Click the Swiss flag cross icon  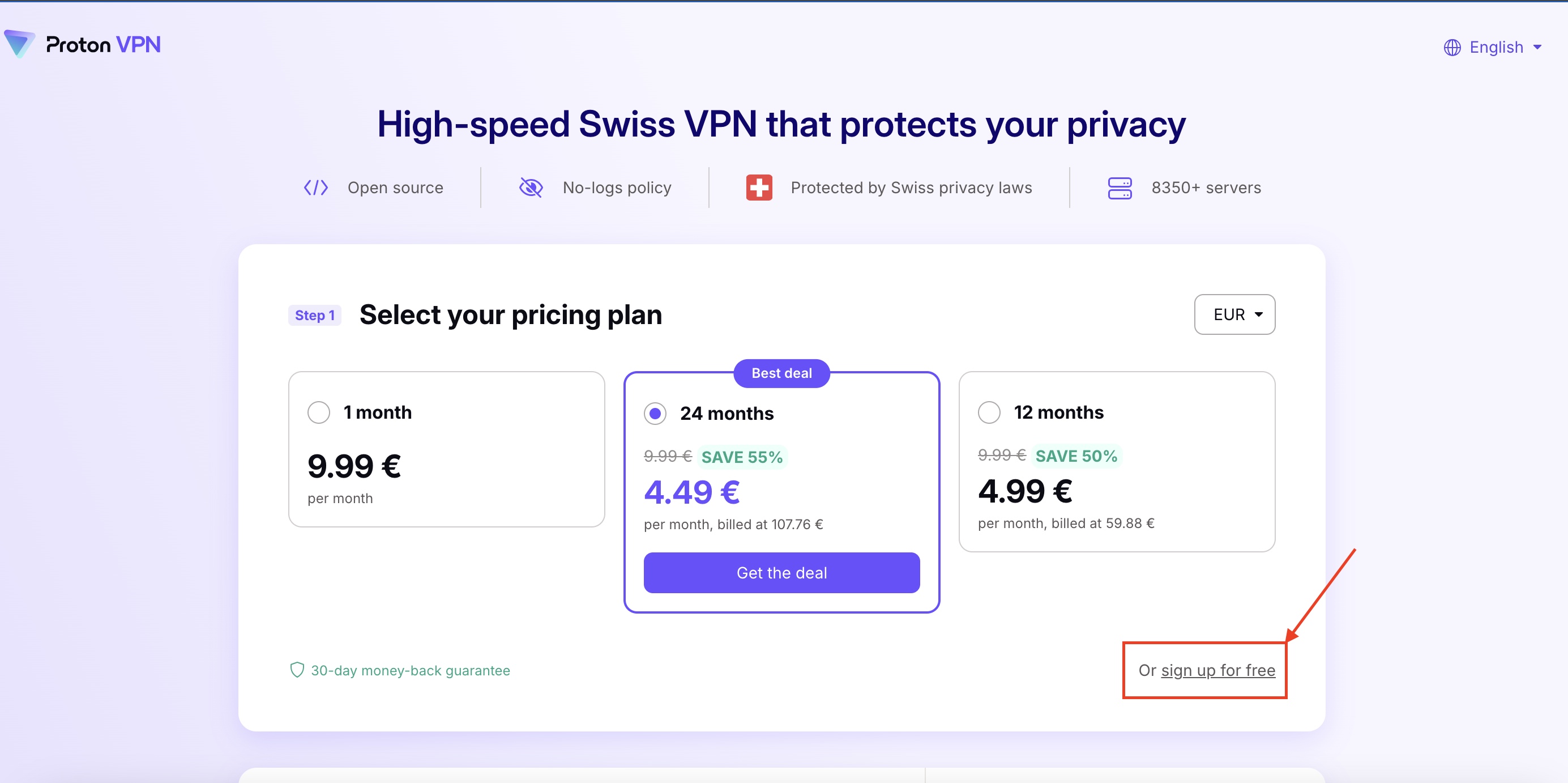click(x=759, y=188)
